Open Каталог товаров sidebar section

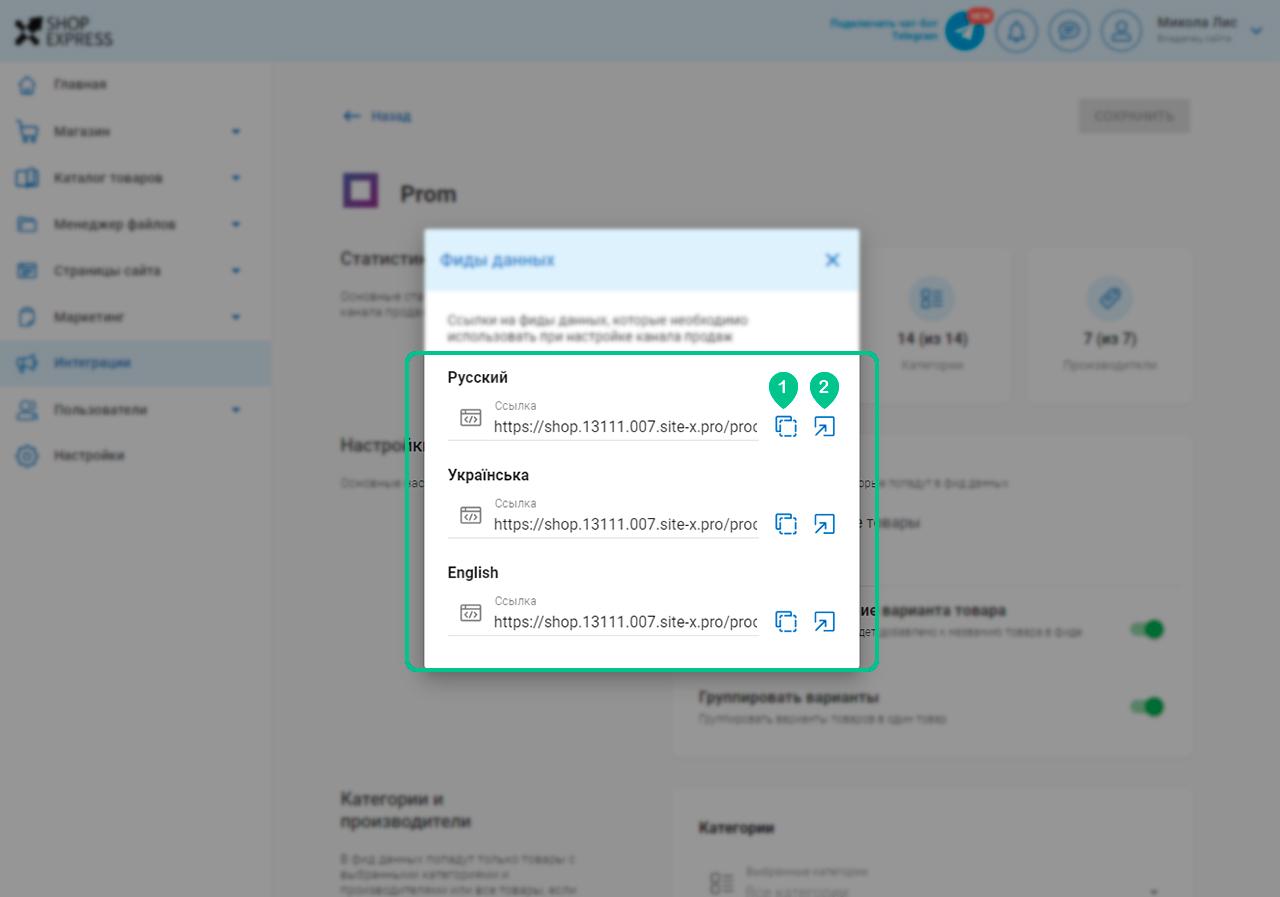(108, 178)
